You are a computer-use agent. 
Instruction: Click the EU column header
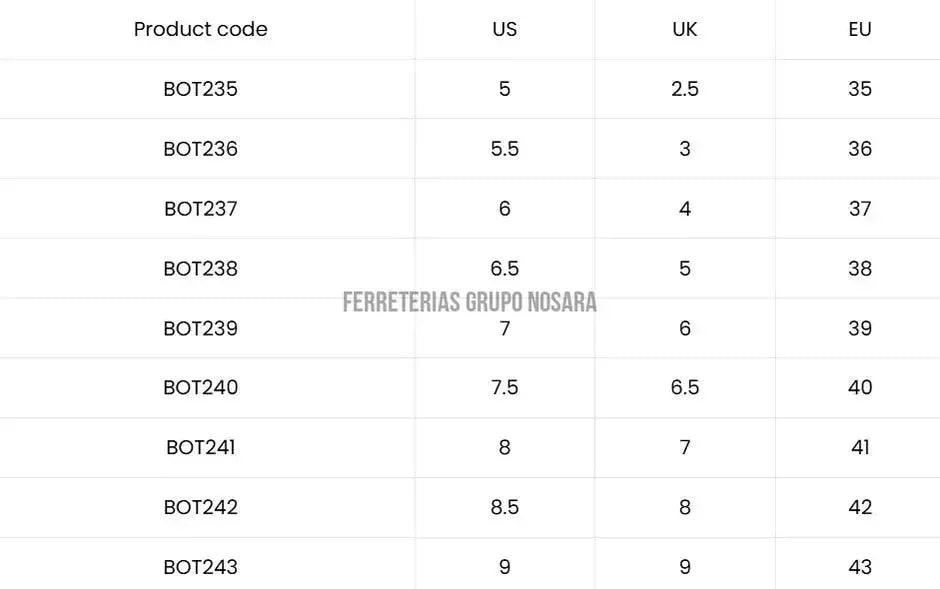pos(860,29)
